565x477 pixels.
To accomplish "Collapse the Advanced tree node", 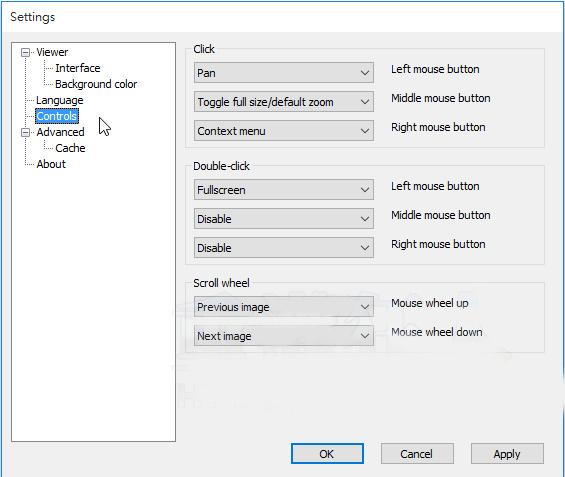I will (25, 133).
